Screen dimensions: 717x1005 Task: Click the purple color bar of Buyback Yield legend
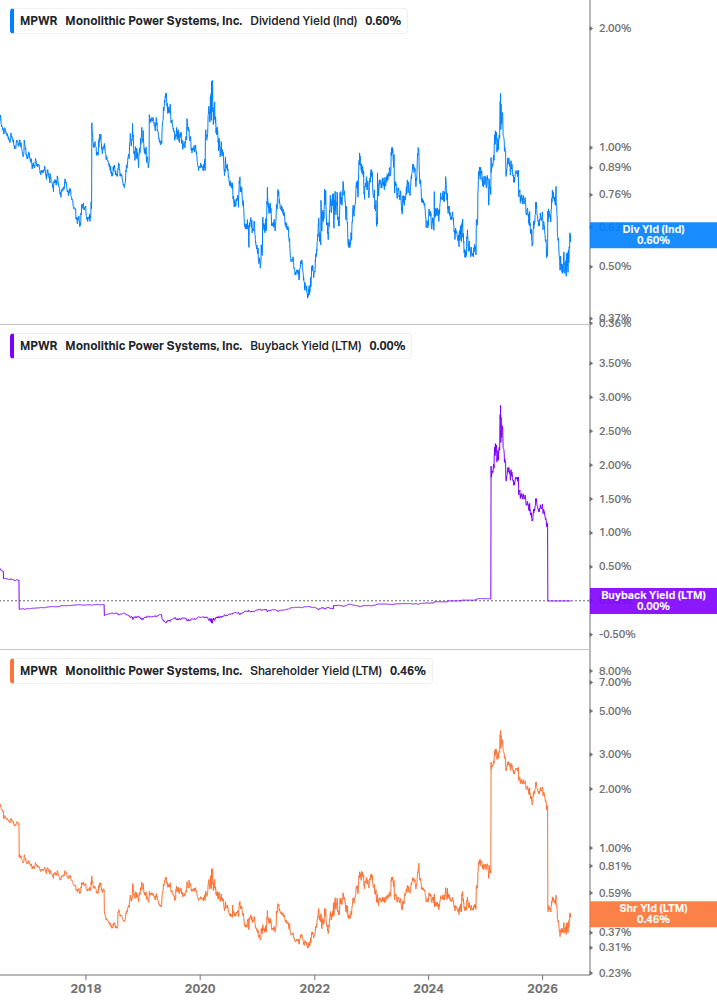tap(12, 346)
